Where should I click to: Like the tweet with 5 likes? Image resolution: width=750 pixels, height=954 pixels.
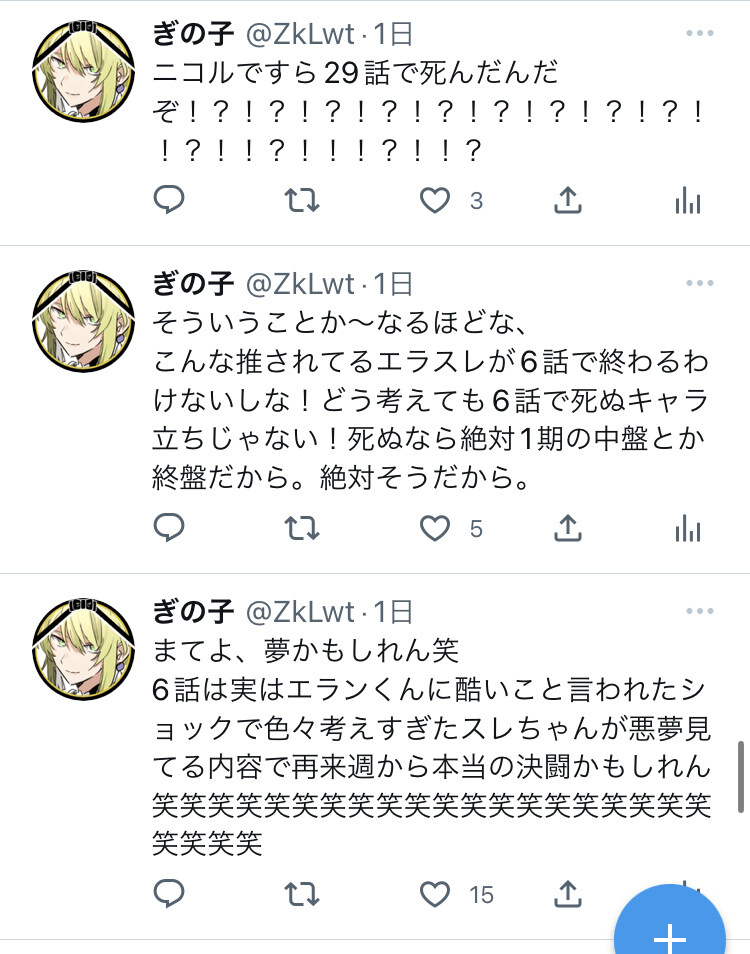point(435,528)
